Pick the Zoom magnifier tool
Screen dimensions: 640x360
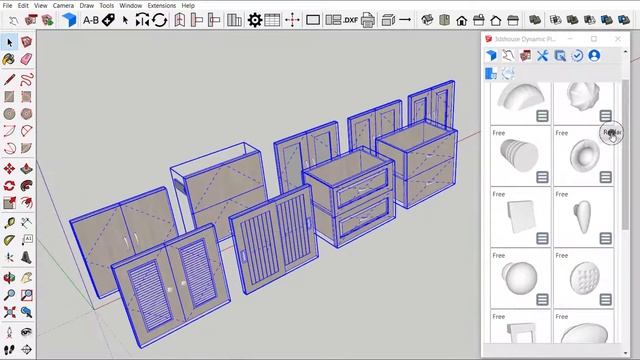pyautogui.click(x=9, y=295)
